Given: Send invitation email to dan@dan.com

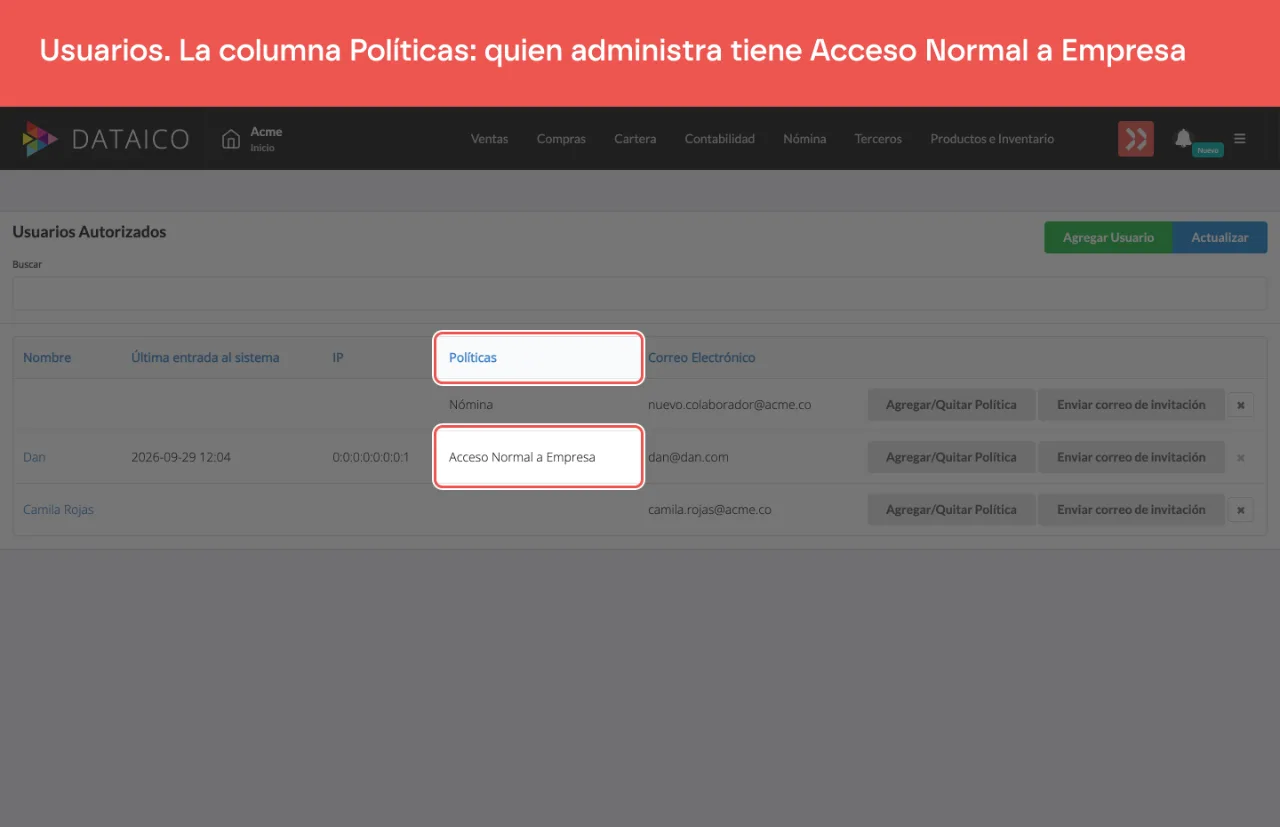Looking at the screenshot, I should [x=1131, y=457].
